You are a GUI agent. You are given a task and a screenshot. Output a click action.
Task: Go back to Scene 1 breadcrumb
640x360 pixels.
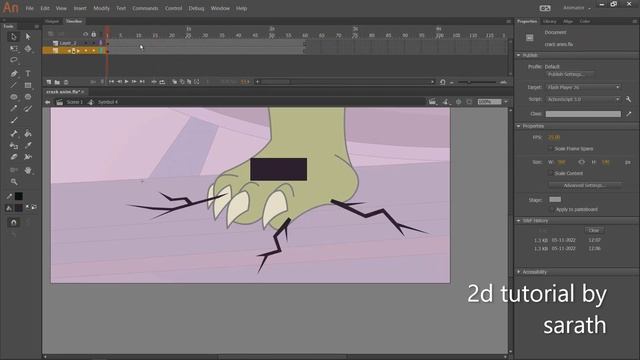75,102
